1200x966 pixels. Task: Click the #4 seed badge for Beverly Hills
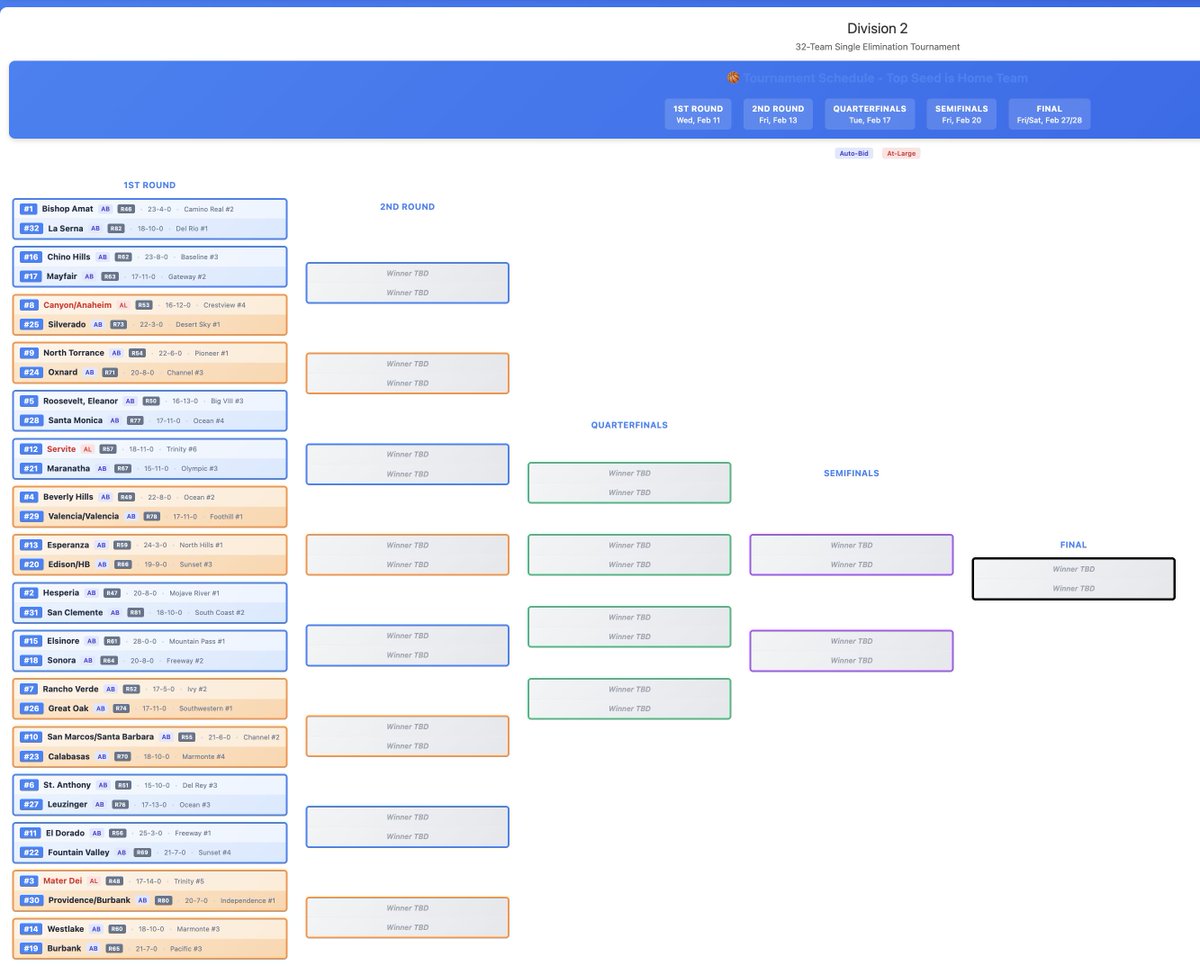pos(28,497)
